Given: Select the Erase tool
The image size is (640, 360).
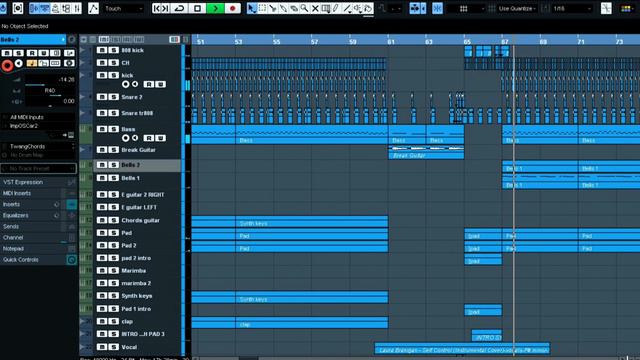Looking at the screenshot, I should pyautogui.click(x=294, y=8).
